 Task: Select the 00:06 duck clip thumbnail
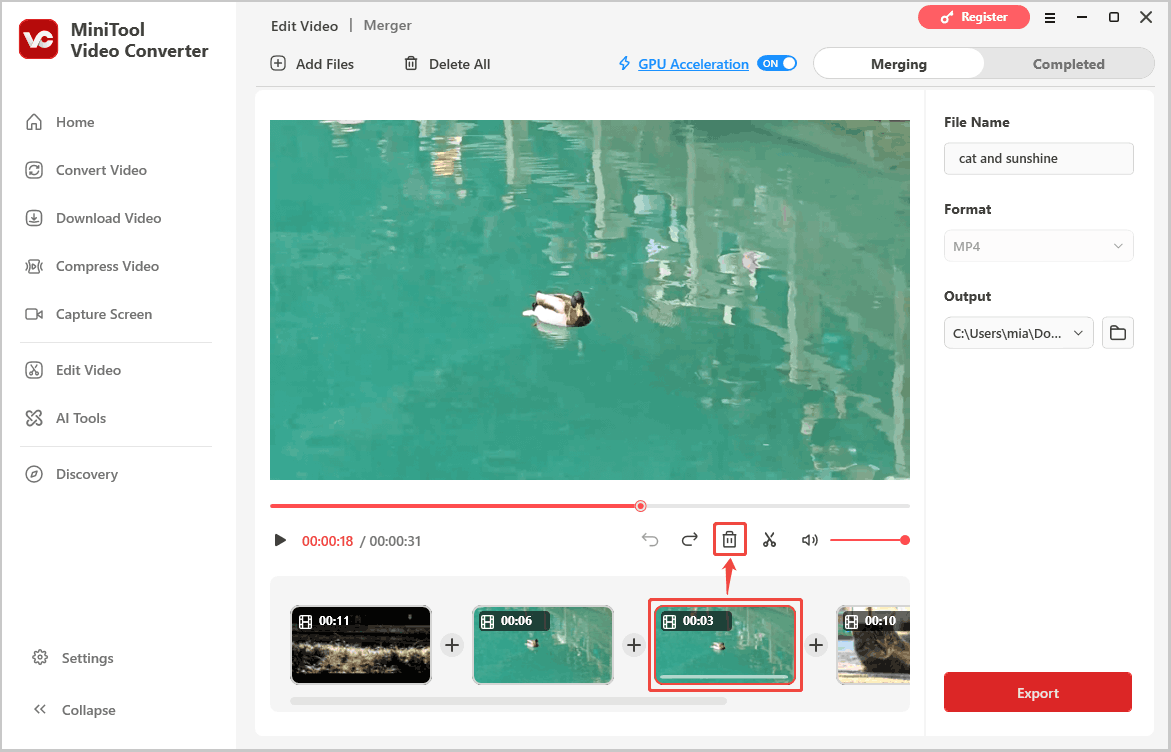(543, 644)
